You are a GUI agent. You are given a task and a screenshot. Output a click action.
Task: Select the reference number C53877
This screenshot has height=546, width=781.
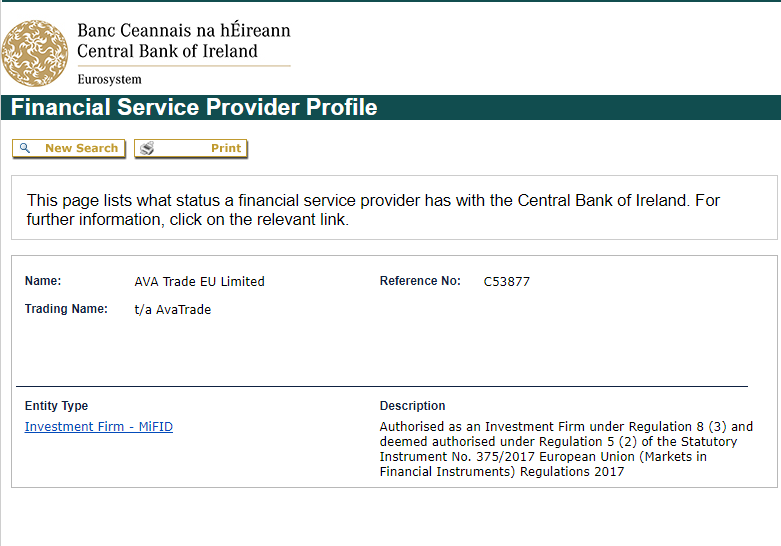pyautogui.click(x=506, y=282)
